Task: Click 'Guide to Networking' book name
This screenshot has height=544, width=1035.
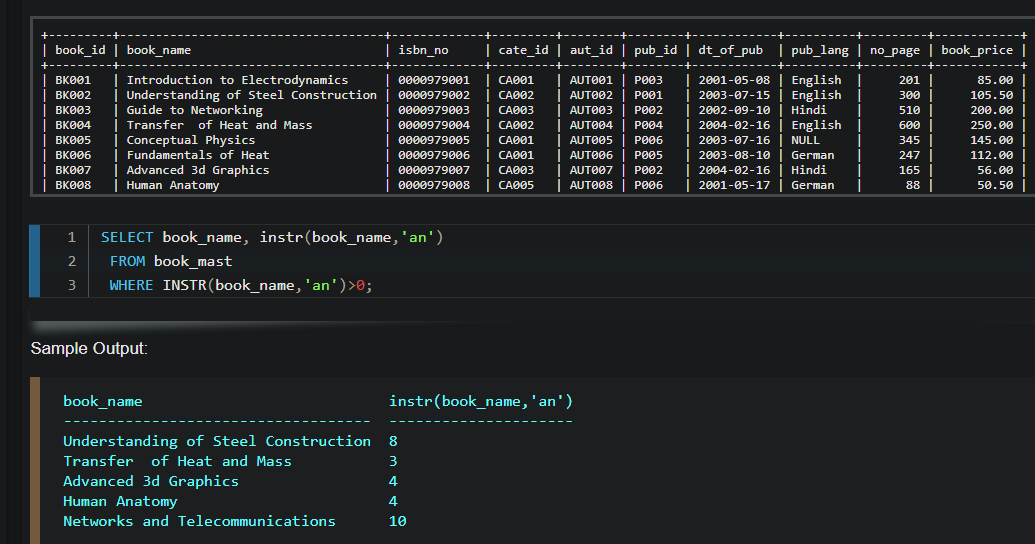Action: point(194,110)
